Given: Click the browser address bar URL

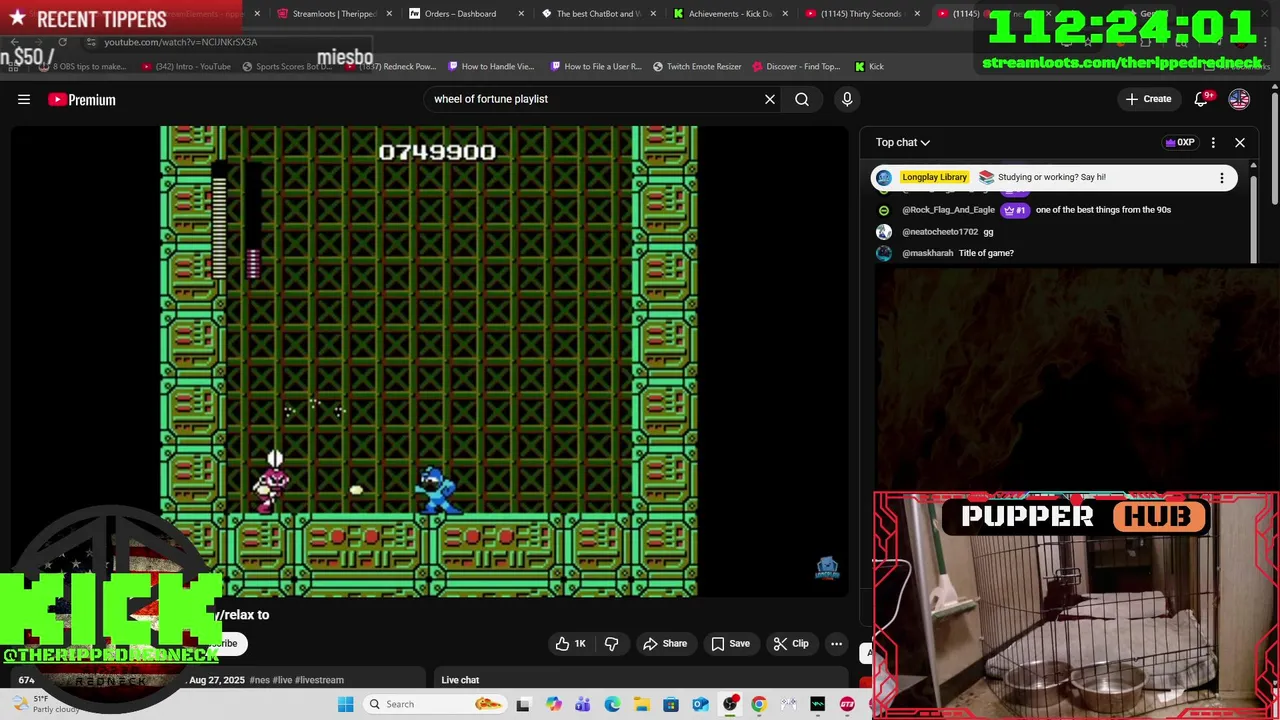Looking at the screenshot, I should (181, 42).
